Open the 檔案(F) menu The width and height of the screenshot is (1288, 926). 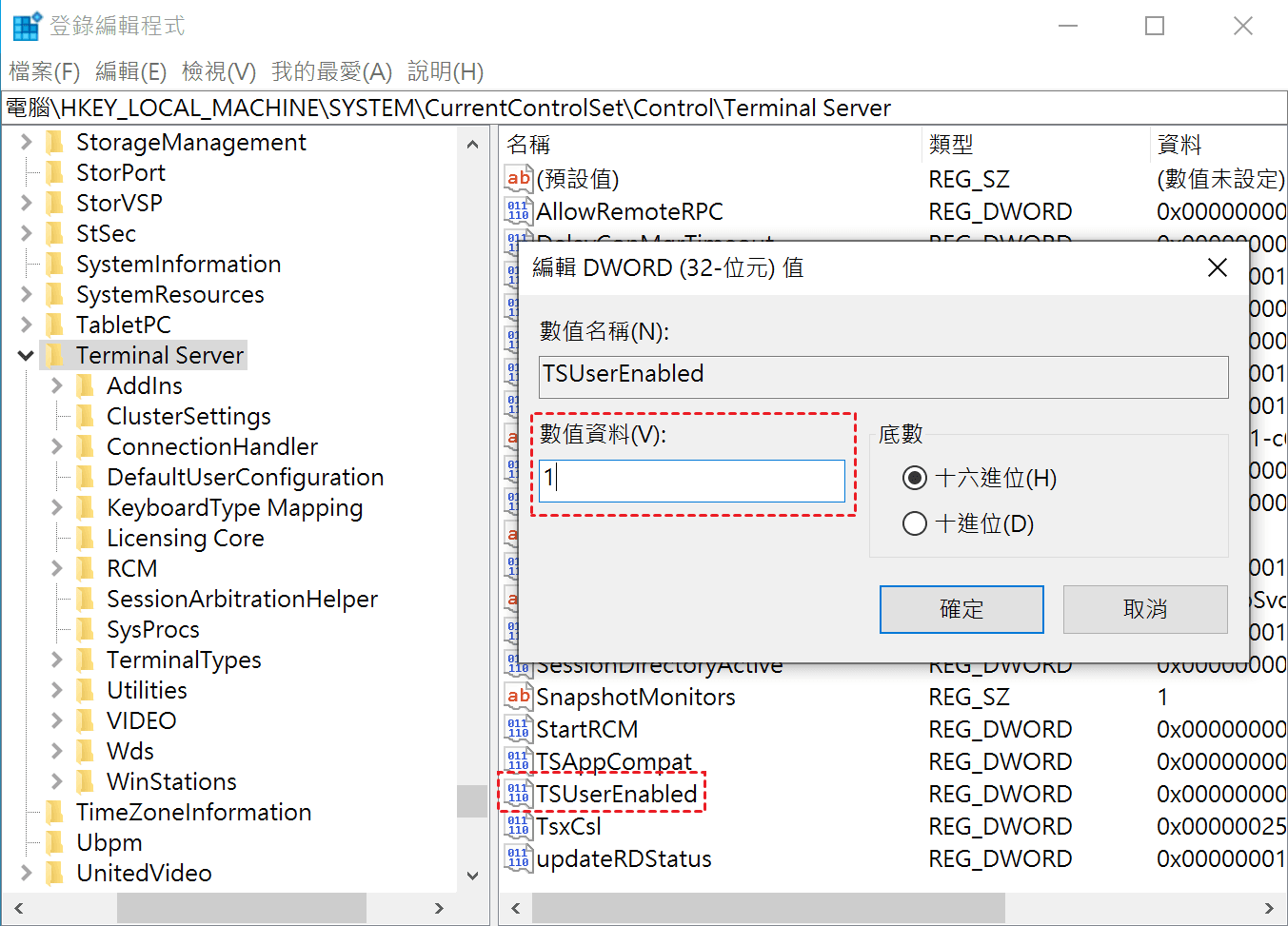[44, 71]
